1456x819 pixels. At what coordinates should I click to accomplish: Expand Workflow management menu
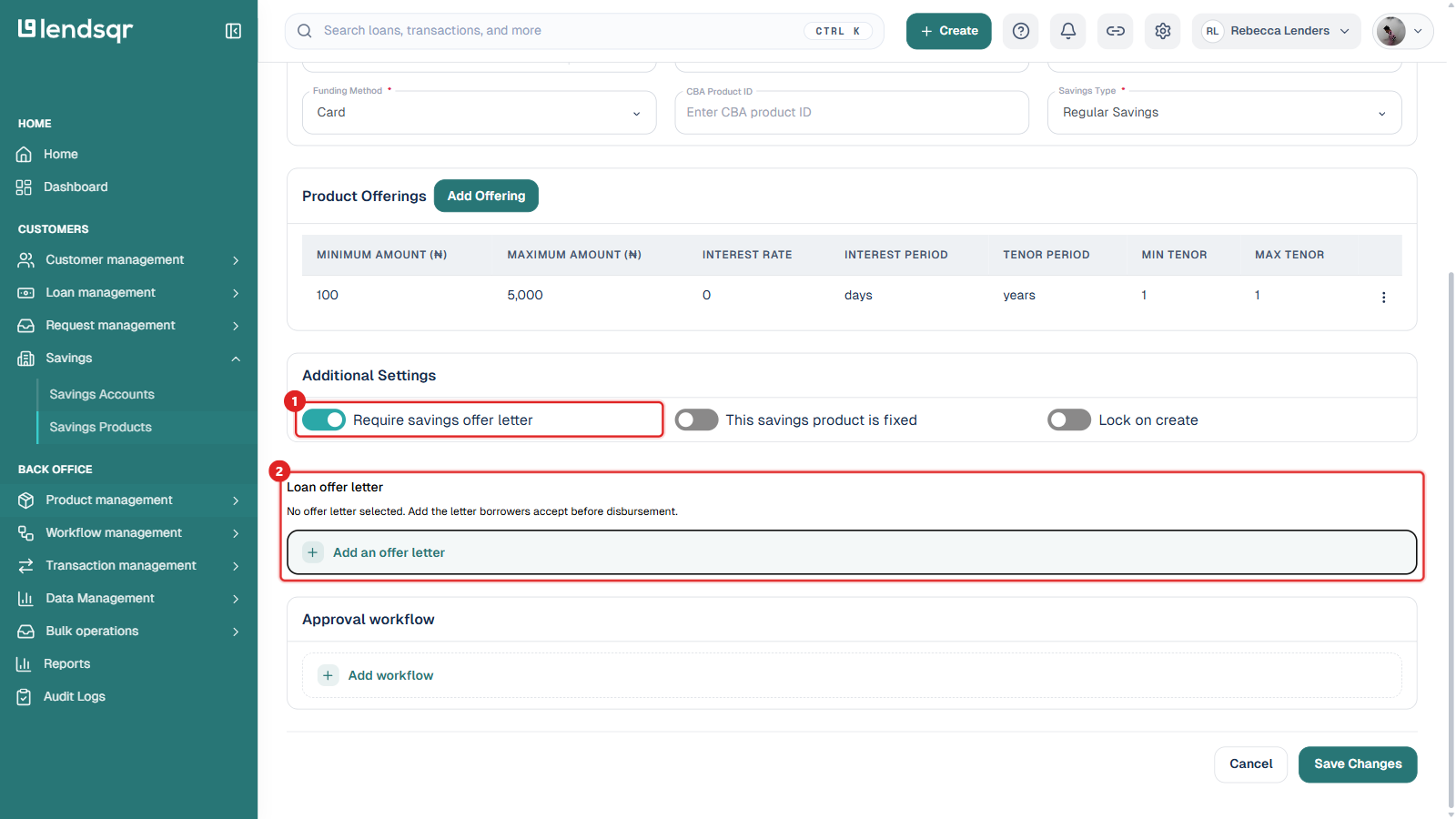click(x=128, y=532)
